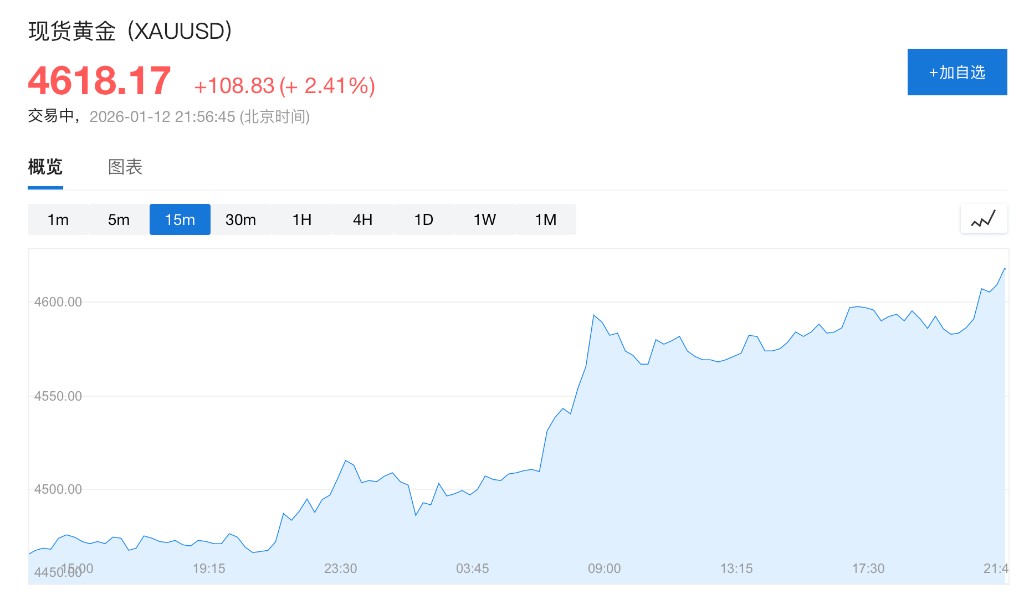Click the 17:30 time axis label
This screenshot has height=597, width=1024.
pos(868,568)
